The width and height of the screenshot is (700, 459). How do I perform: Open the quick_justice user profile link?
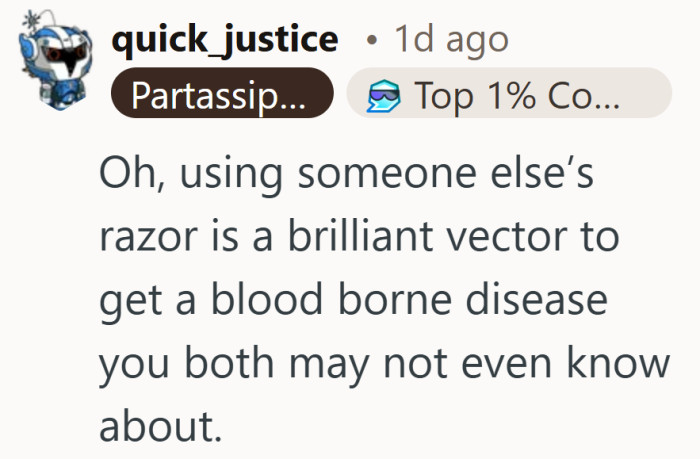point(224,40)
